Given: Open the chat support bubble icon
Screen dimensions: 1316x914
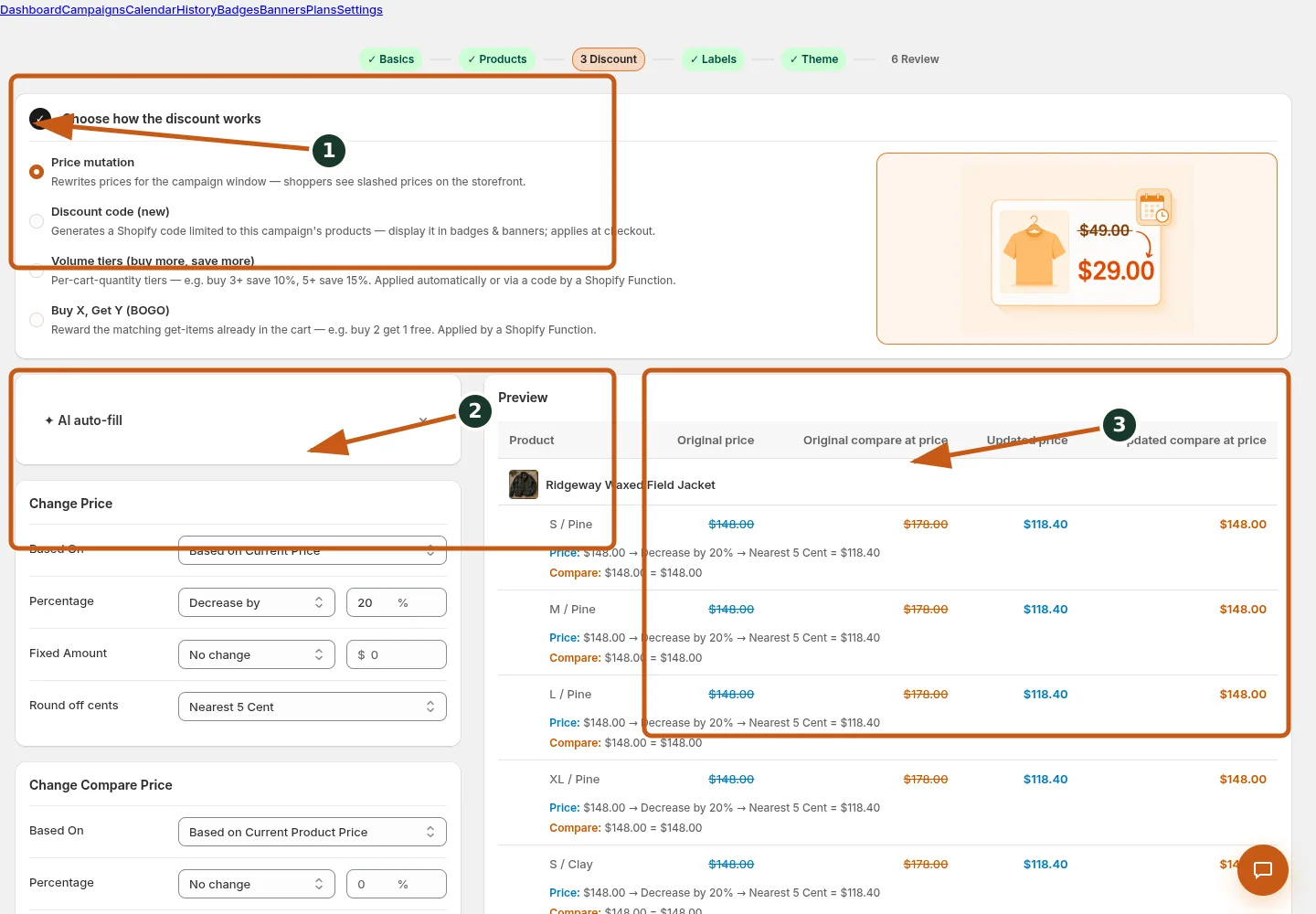Looking at the screenshot, I should [x=1263, y=870].
